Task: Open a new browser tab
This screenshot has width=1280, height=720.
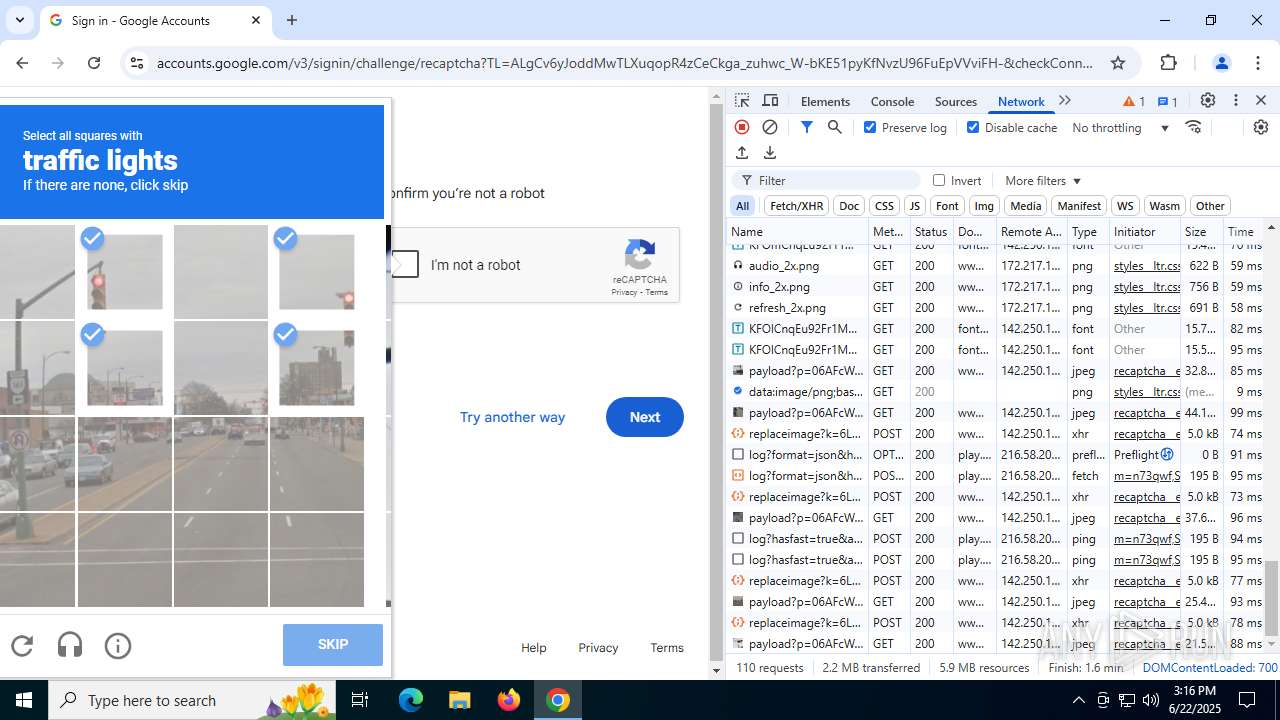Action: (292, 20)
